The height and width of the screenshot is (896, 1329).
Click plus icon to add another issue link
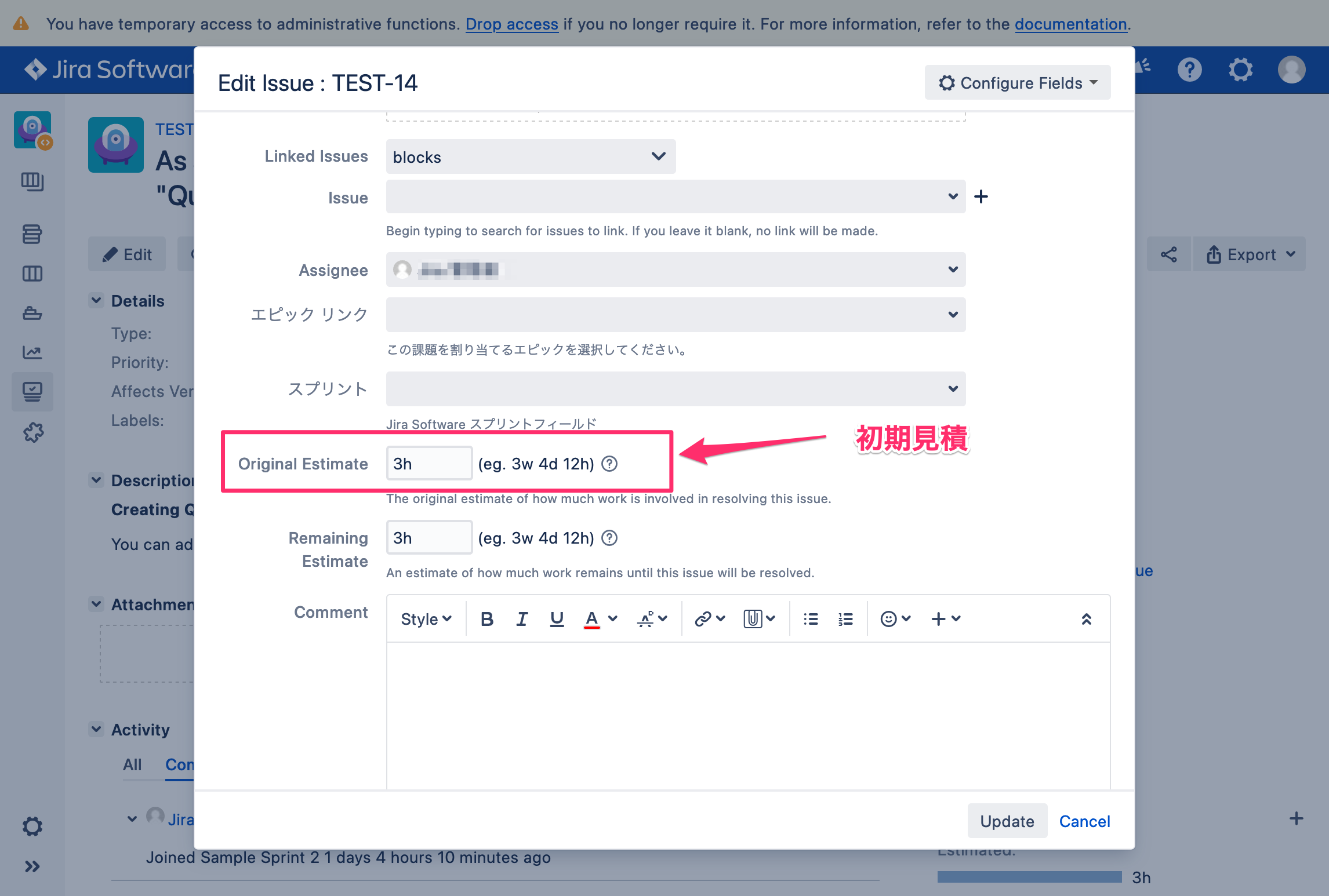[x=981, y=196]
